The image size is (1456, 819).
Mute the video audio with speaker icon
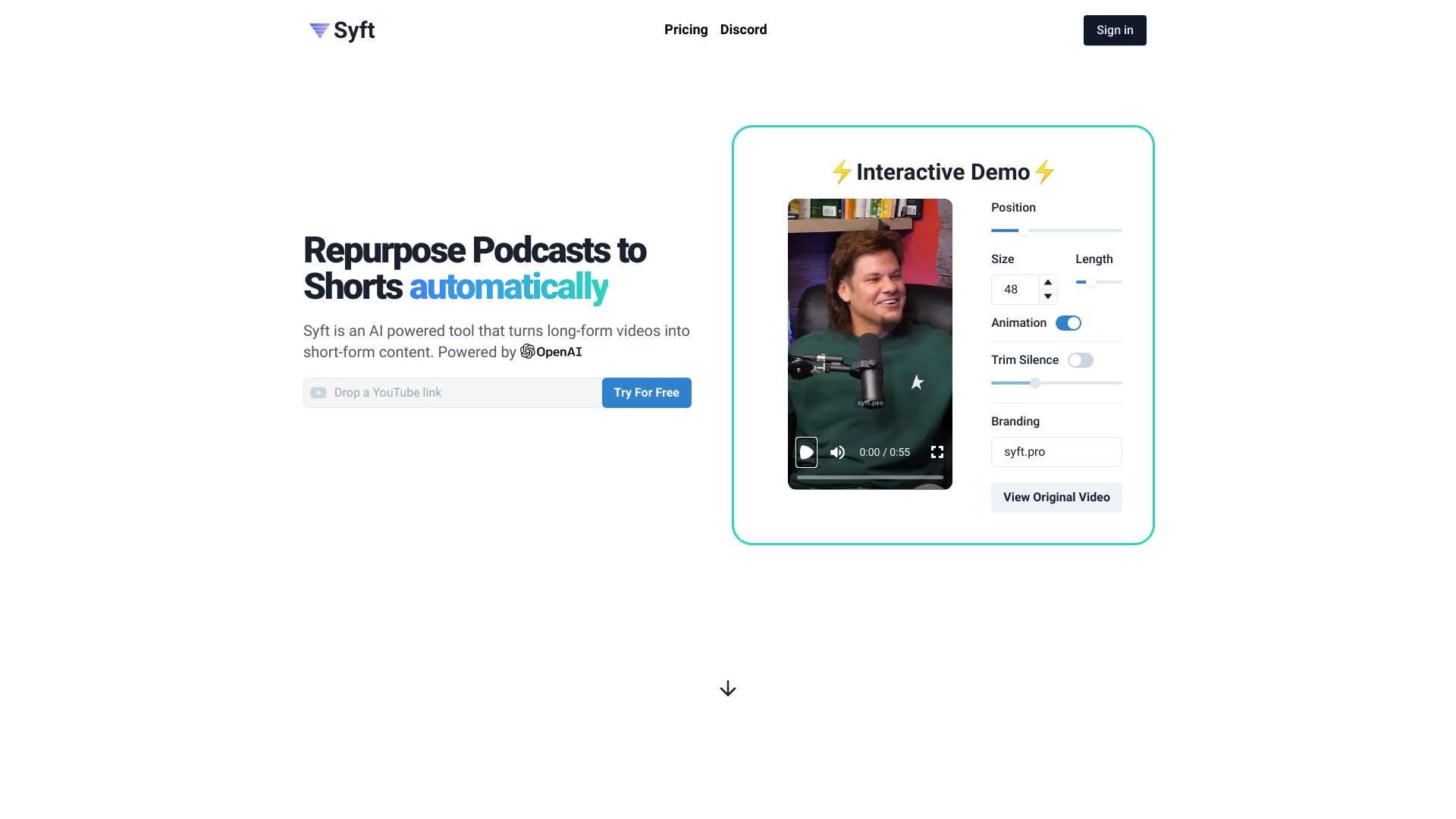837,452
